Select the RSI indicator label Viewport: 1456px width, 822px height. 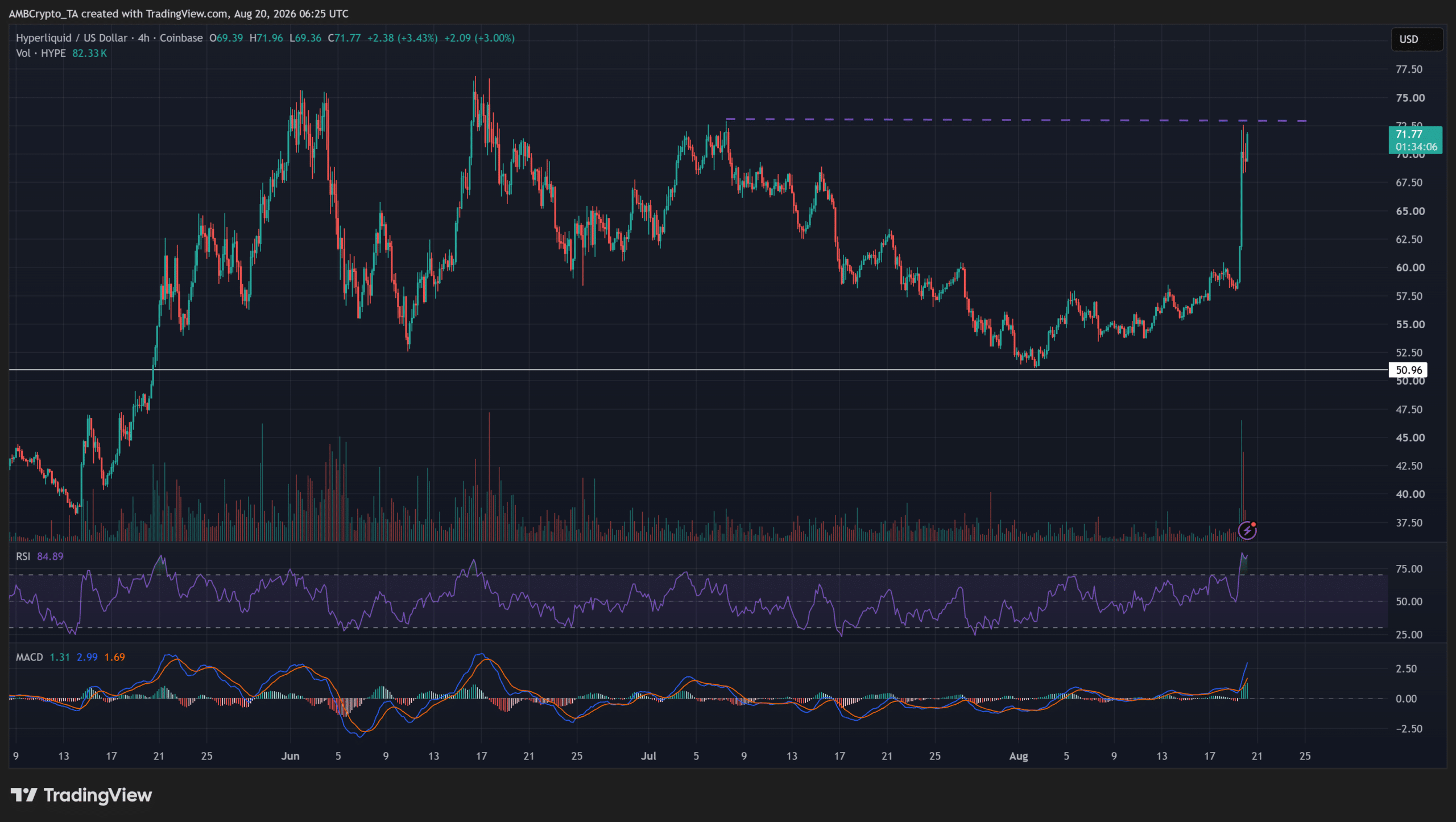[x=23, y=556]
